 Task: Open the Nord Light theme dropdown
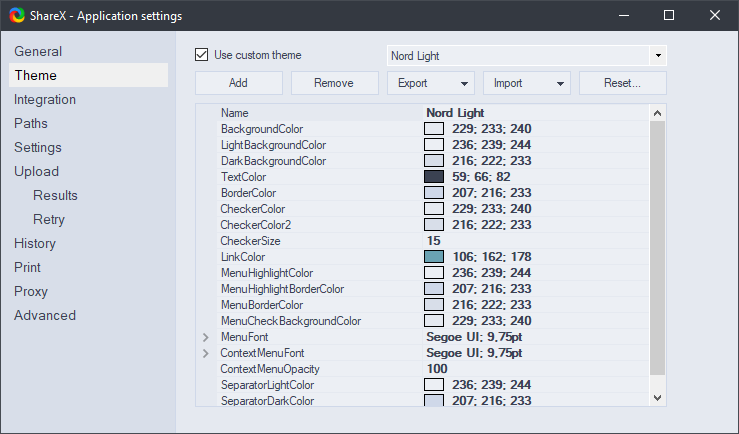[x=658, y=56]
